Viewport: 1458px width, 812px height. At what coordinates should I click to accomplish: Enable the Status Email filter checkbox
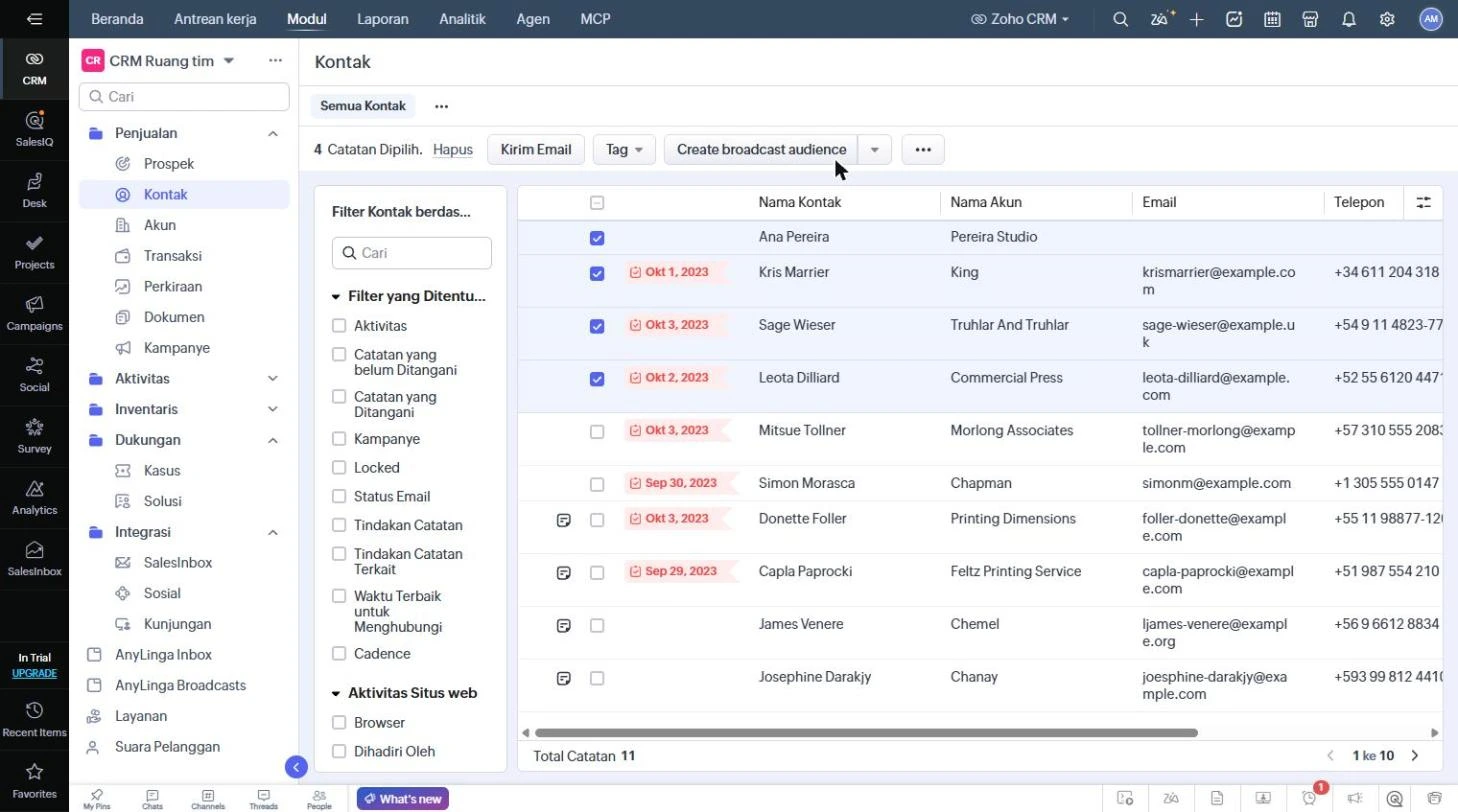[x=339, y=496]
